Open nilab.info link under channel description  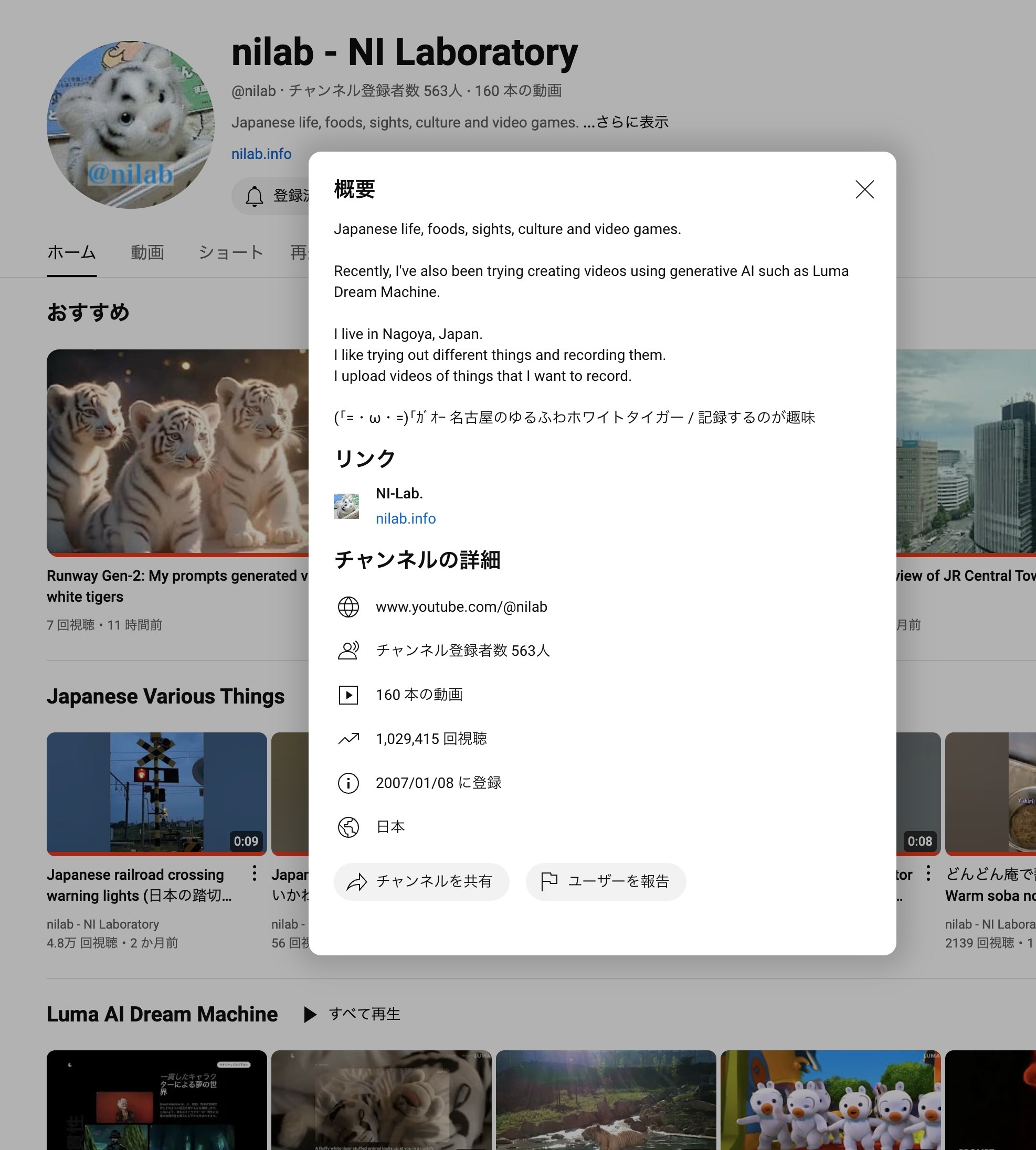coord(261,154)
